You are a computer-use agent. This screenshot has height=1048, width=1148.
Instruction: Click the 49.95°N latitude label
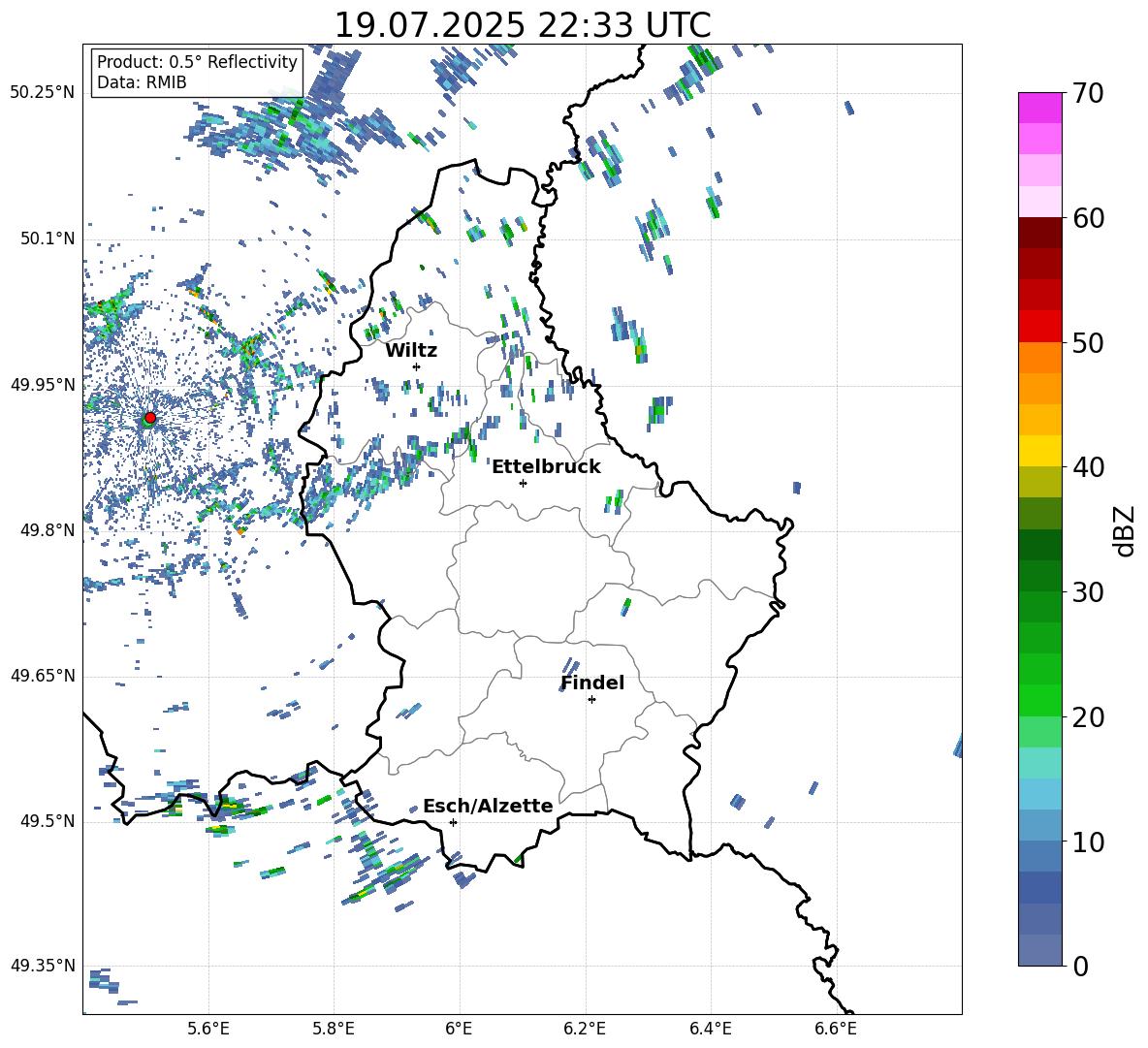point(43,385)
